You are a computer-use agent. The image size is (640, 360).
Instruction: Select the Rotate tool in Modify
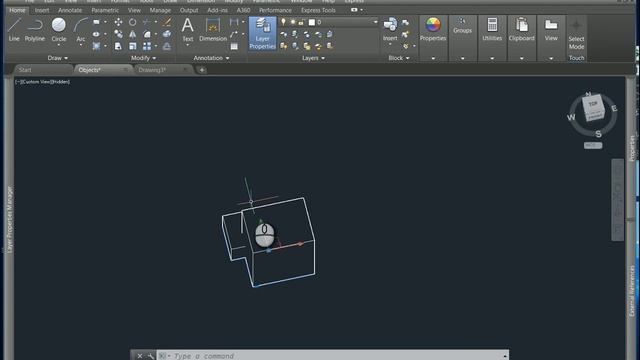point(133,22)
